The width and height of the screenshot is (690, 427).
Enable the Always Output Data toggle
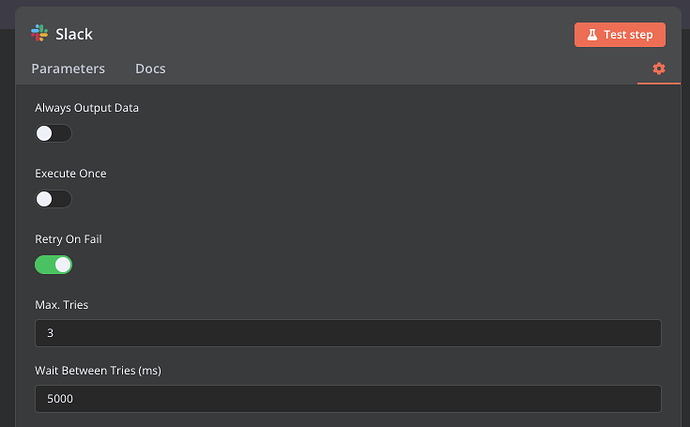tap(53, 133)
